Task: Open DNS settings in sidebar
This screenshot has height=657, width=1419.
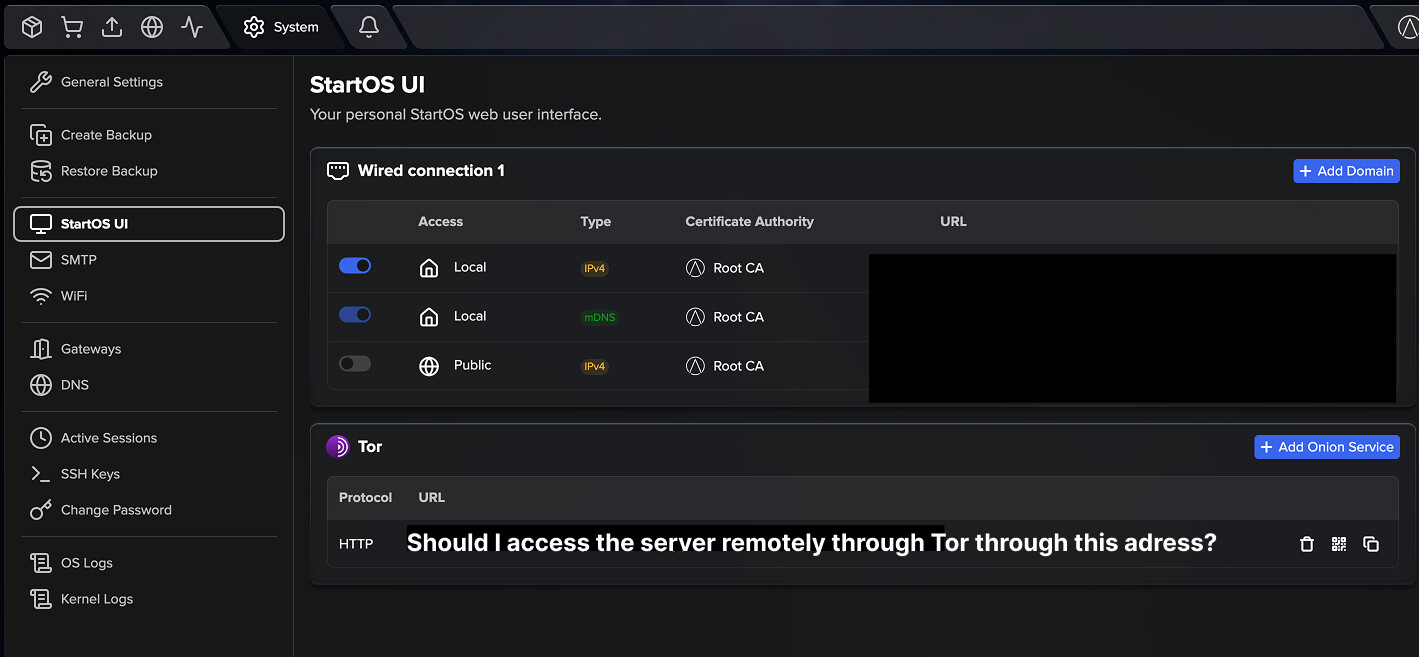Action: pos(149,385)
